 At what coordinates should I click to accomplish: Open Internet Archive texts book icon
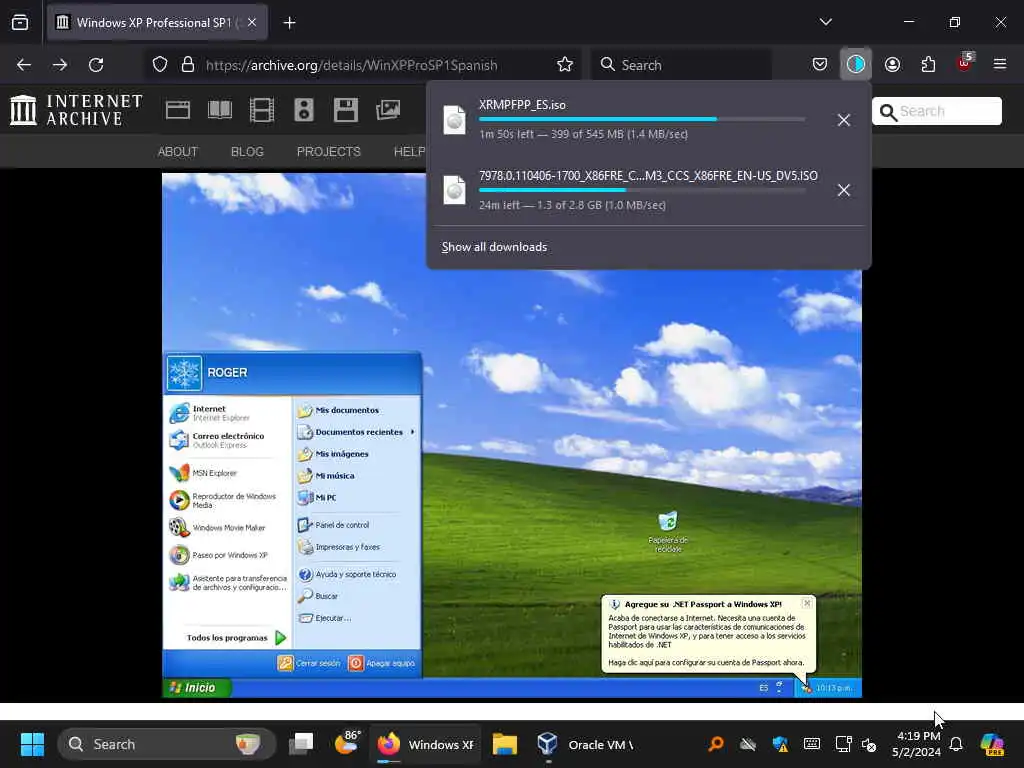click(x=220, y=110)
